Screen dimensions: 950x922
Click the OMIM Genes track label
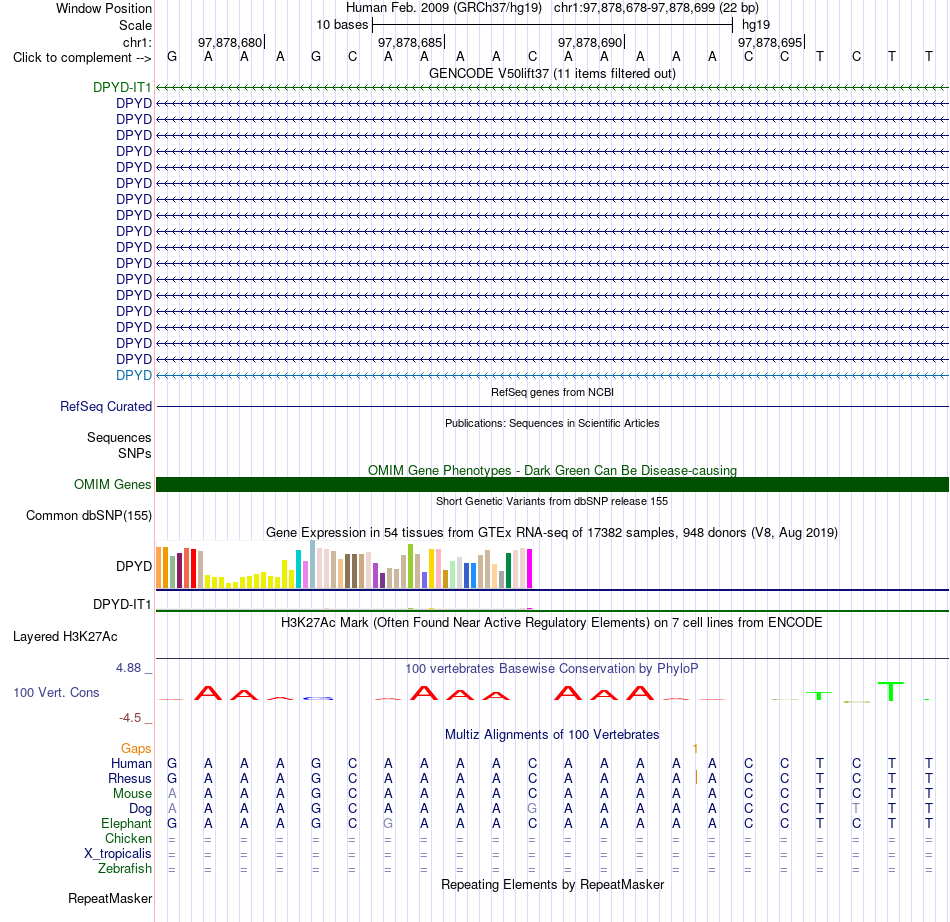113,485
